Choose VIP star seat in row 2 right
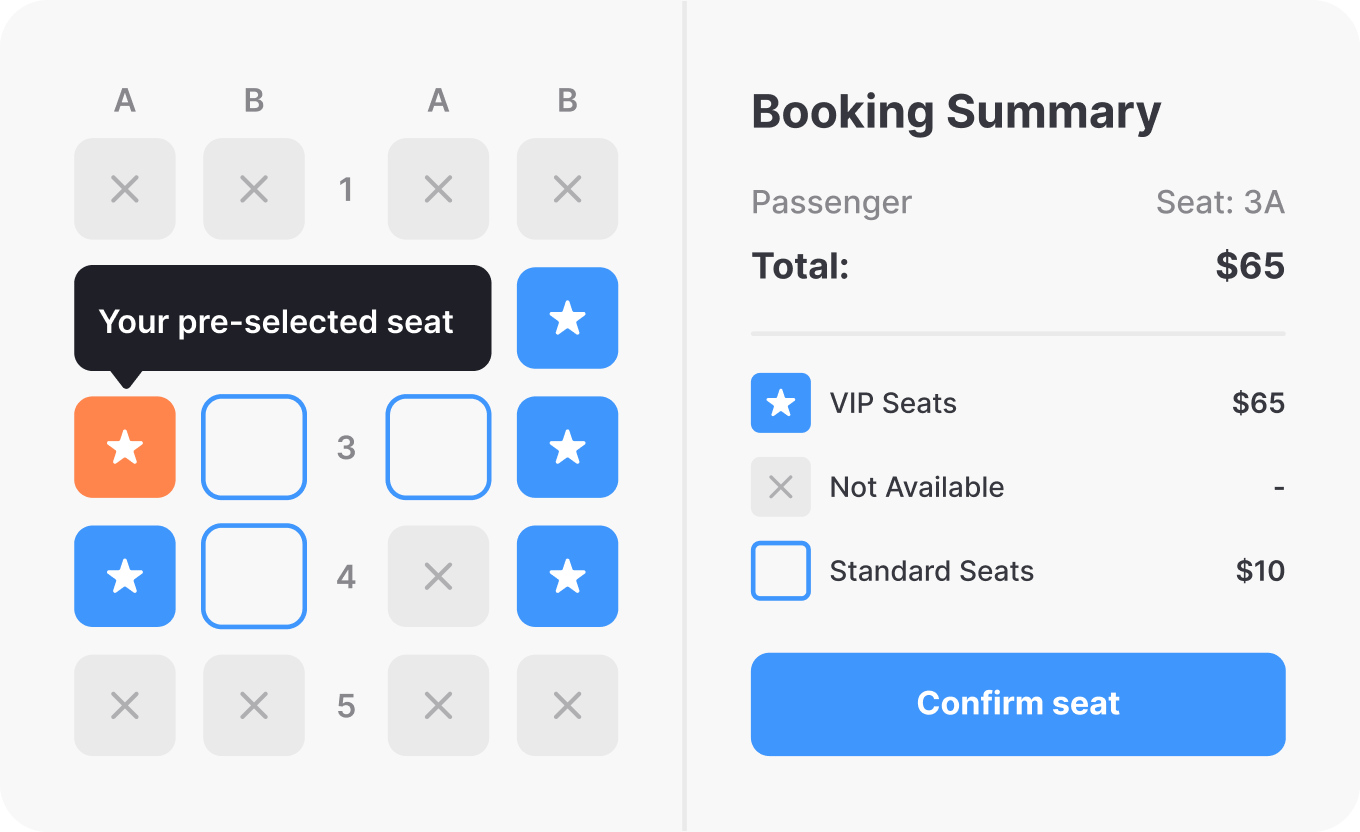Viewport: 1360px width, 832px height. pyautogui.click(x=567, y=318)
